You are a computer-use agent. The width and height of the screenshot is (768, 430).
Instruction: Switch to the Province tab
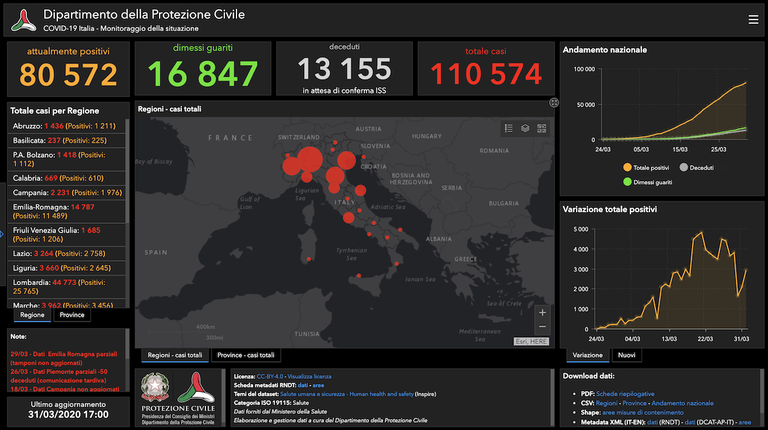[x=71, y=314]
